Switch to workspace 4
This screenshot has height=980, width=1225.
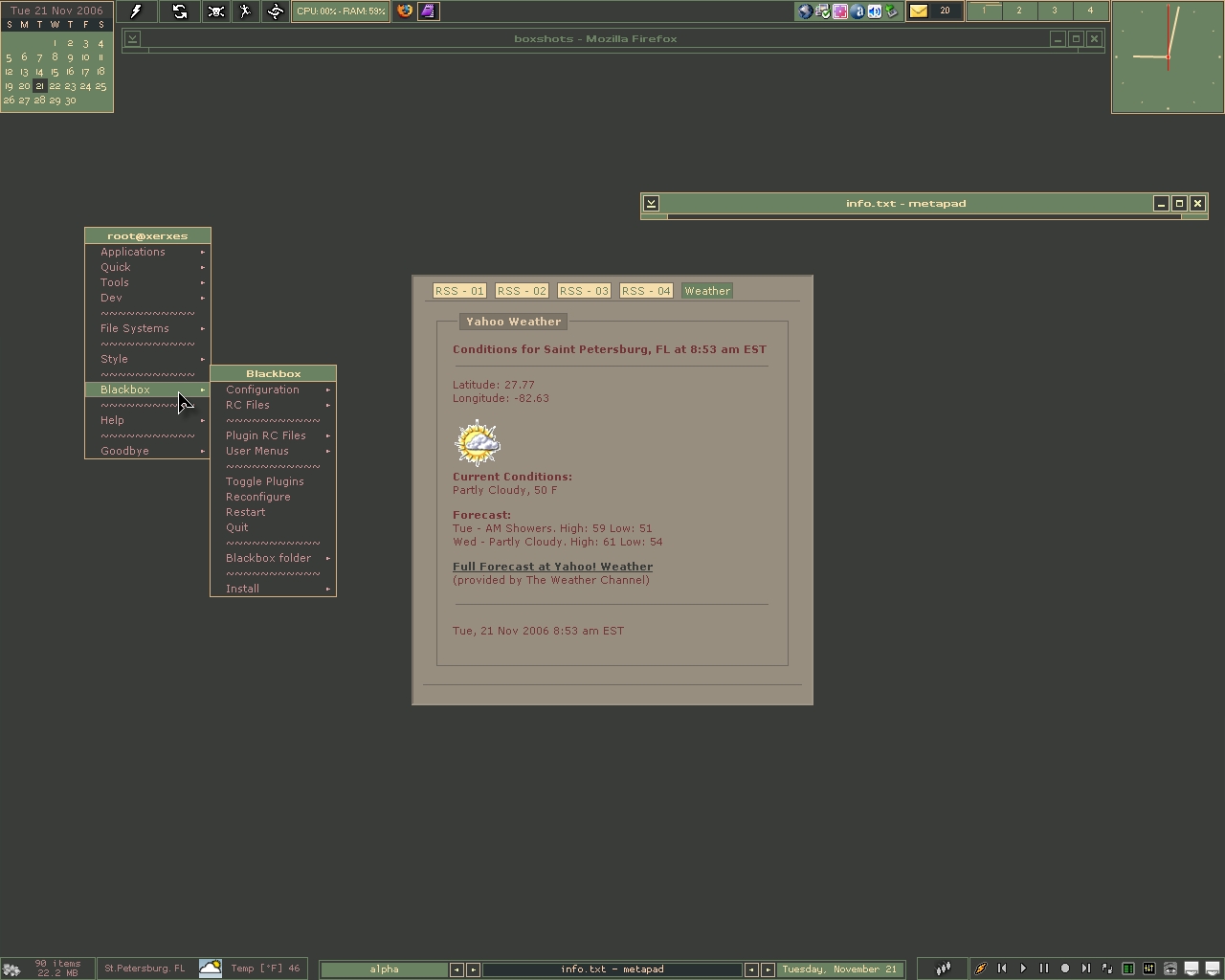1090,11
